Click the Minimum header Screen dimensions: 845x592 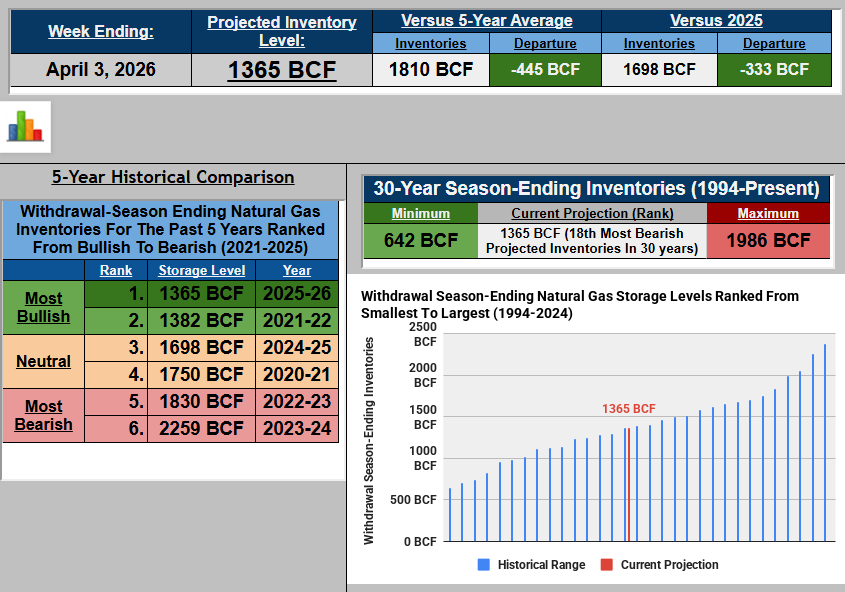click(x=420, y=213)
